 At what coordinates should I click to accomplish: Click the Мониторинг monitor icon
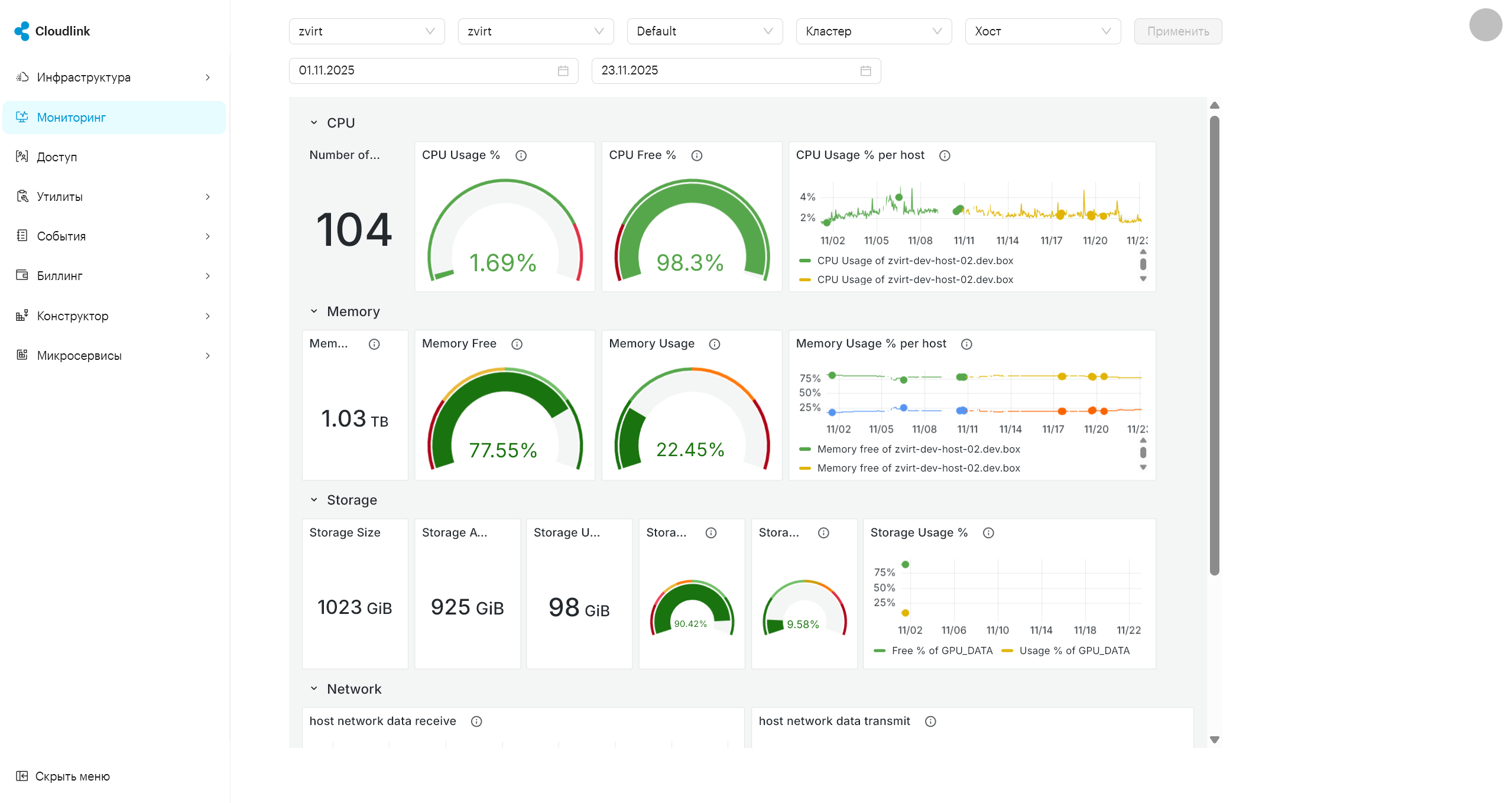[22, 117]
